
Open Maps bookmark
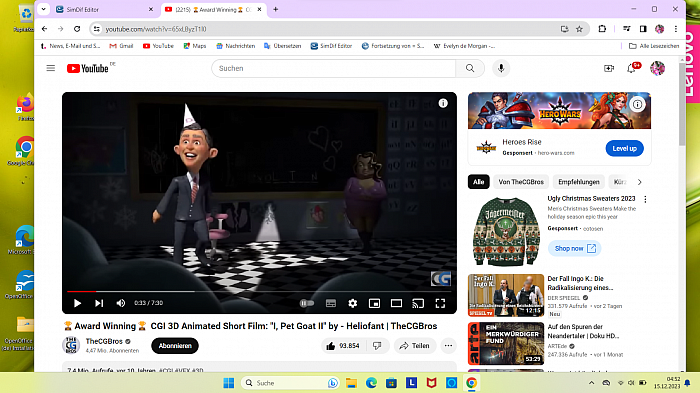[195, 46]
